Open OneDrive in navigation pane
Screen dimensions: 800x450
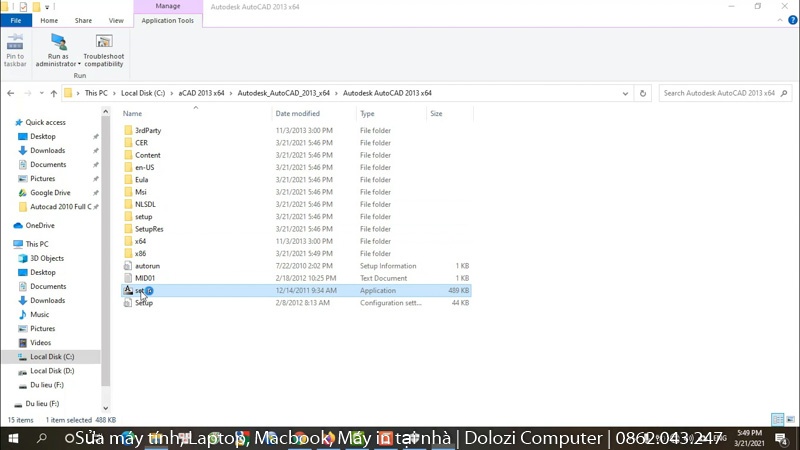click(40, 226)
